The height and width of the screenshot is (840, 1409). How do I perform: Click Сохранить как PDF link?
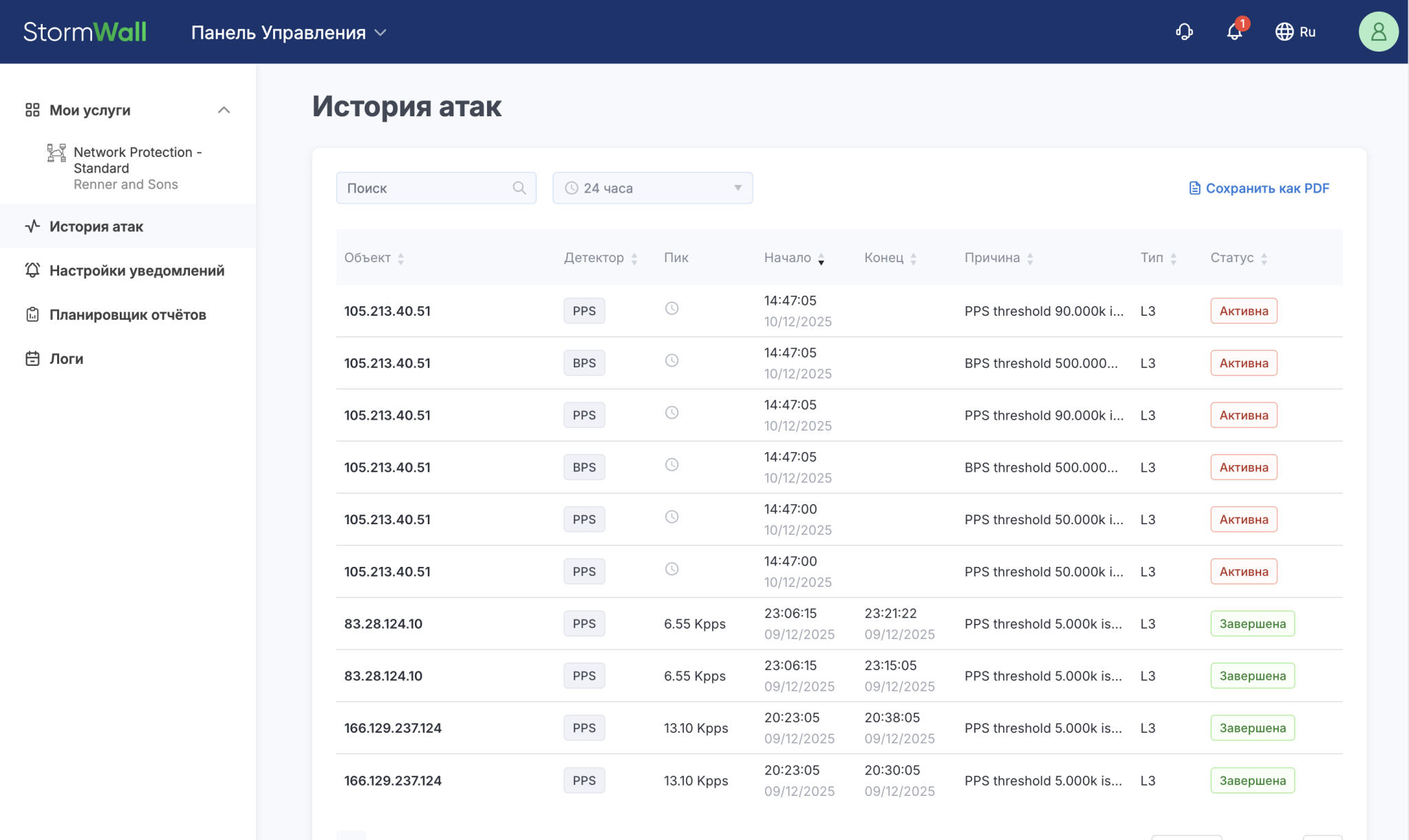point(1267,188)
